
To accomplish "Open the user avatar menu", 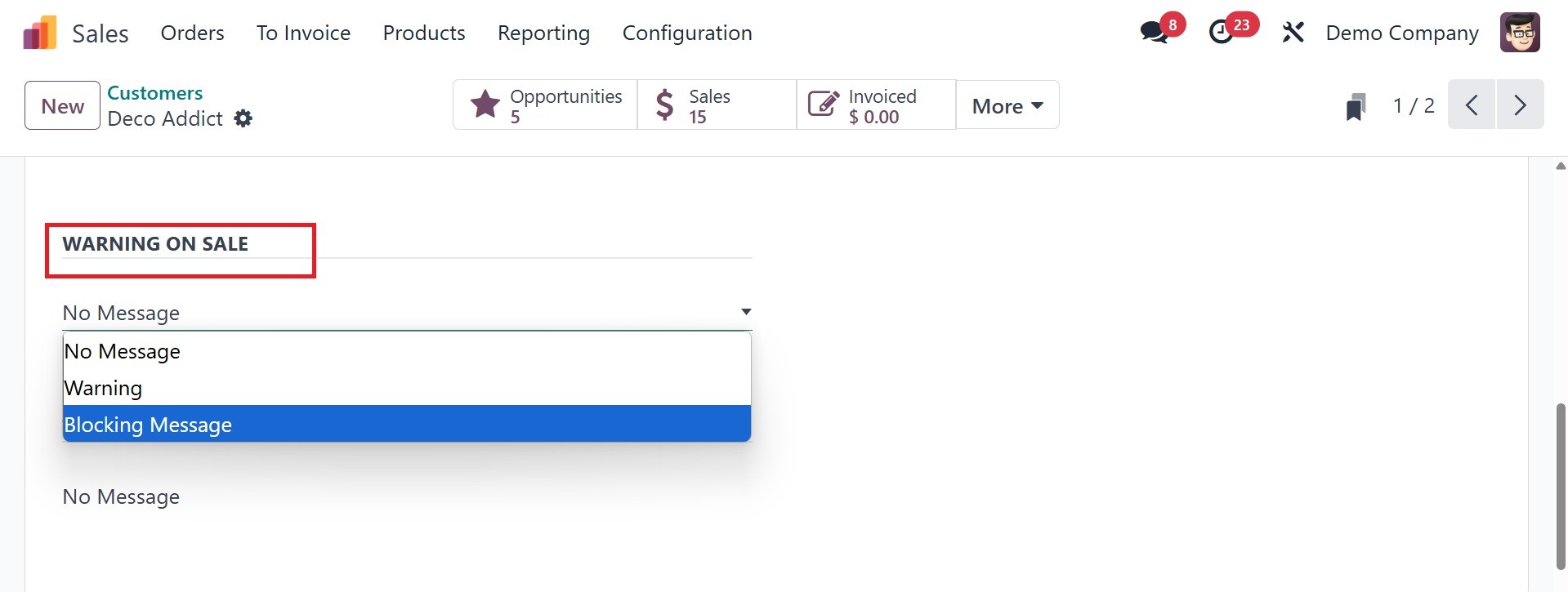I will [1519, 33].
